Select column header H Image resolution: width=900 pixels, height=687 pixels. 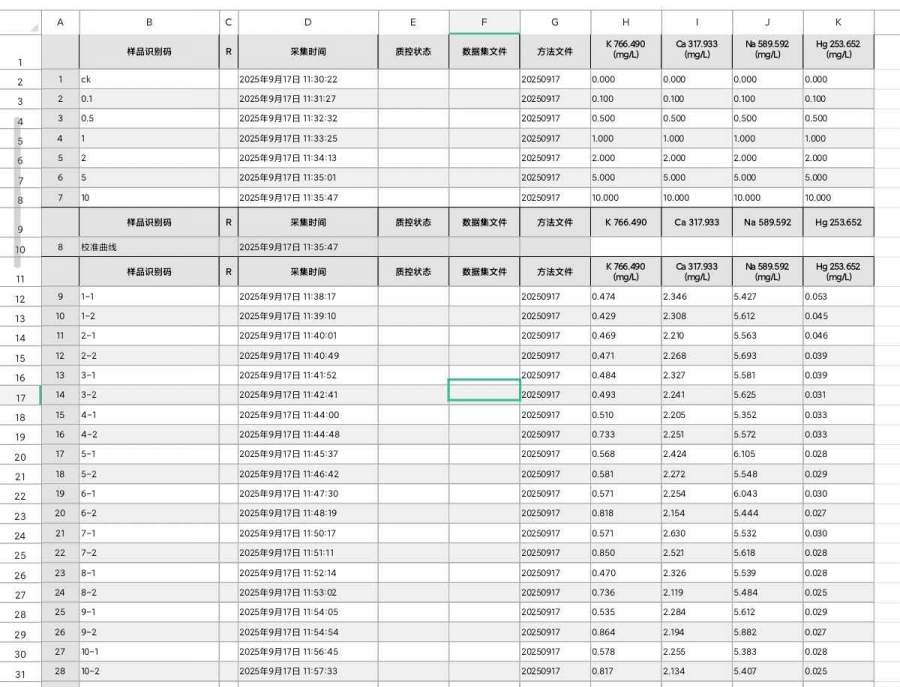pyautogui.click(x=625, y=22)
